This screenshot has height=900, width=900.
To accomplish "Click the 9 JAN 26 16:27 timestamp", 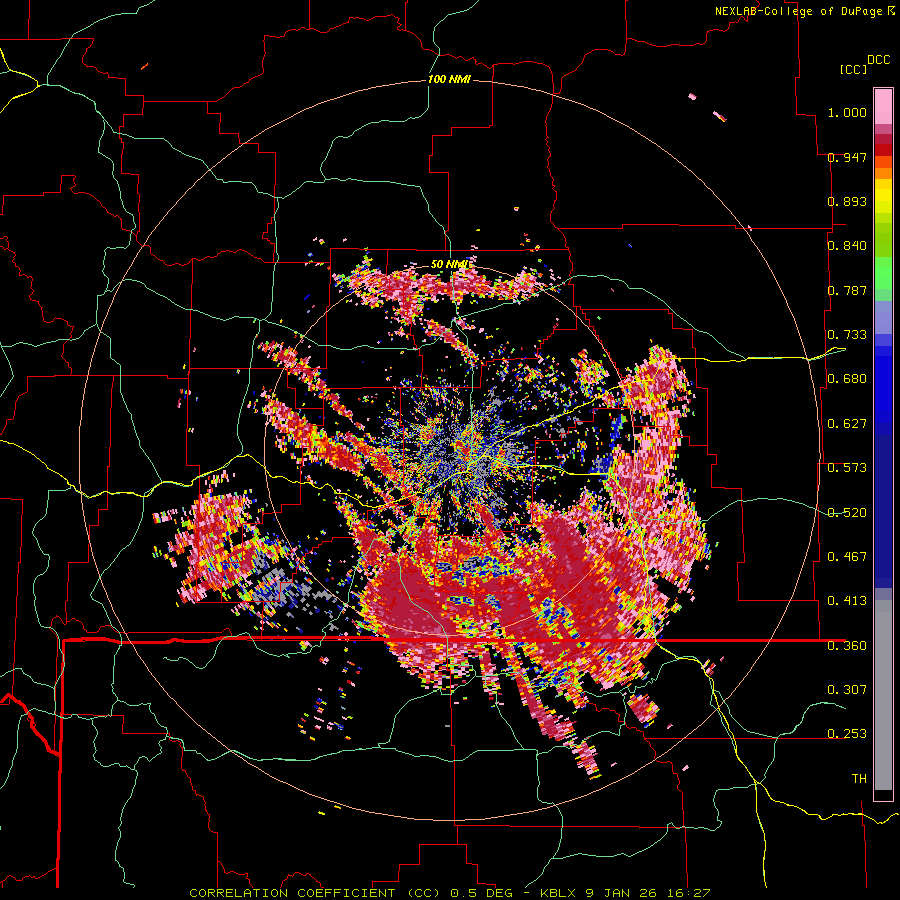I will pos(647,893).
